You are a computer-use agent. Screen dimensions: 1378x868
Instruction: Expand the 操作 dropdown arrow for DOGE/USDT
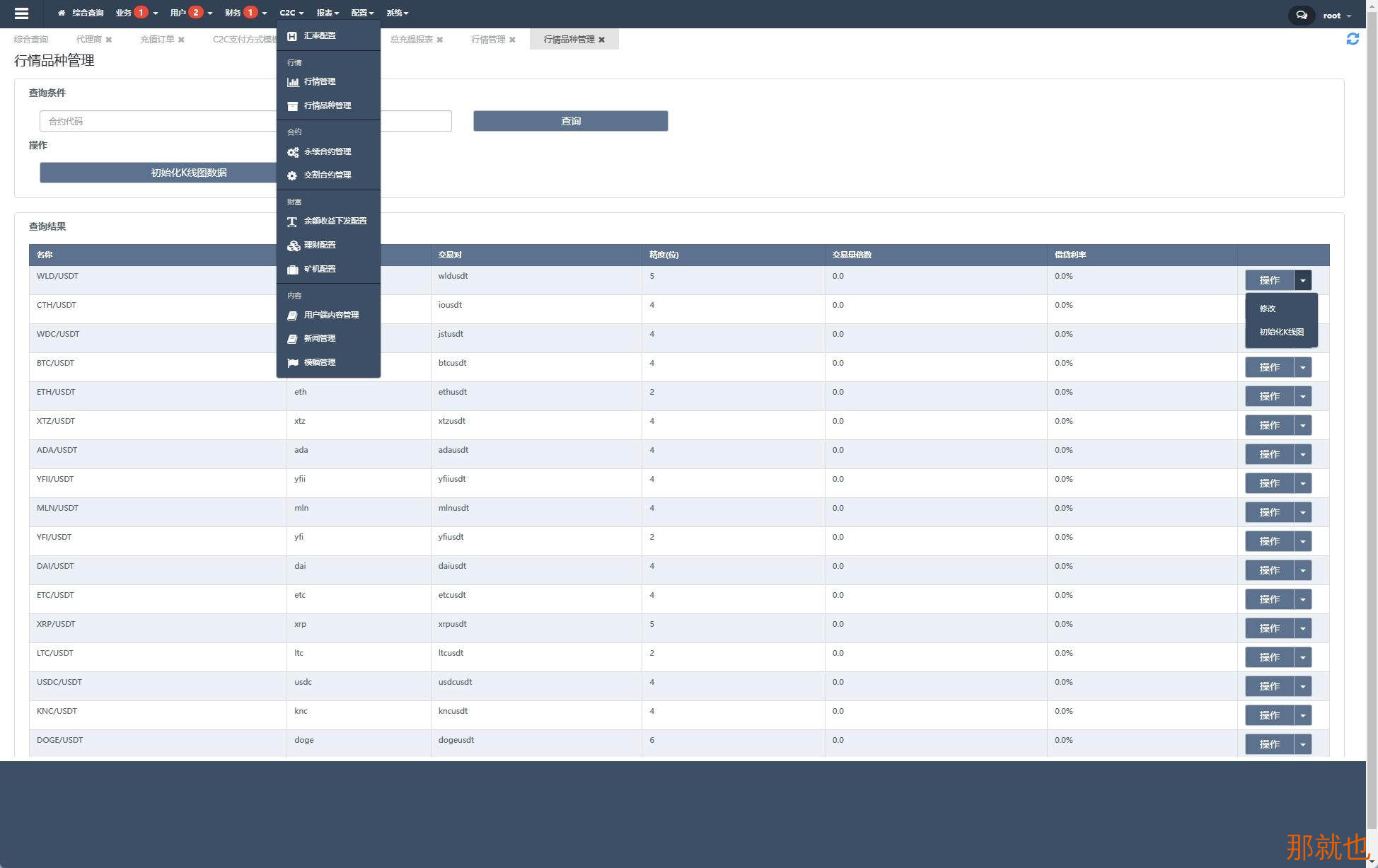pyautogui.click(x=1302, y=745)
